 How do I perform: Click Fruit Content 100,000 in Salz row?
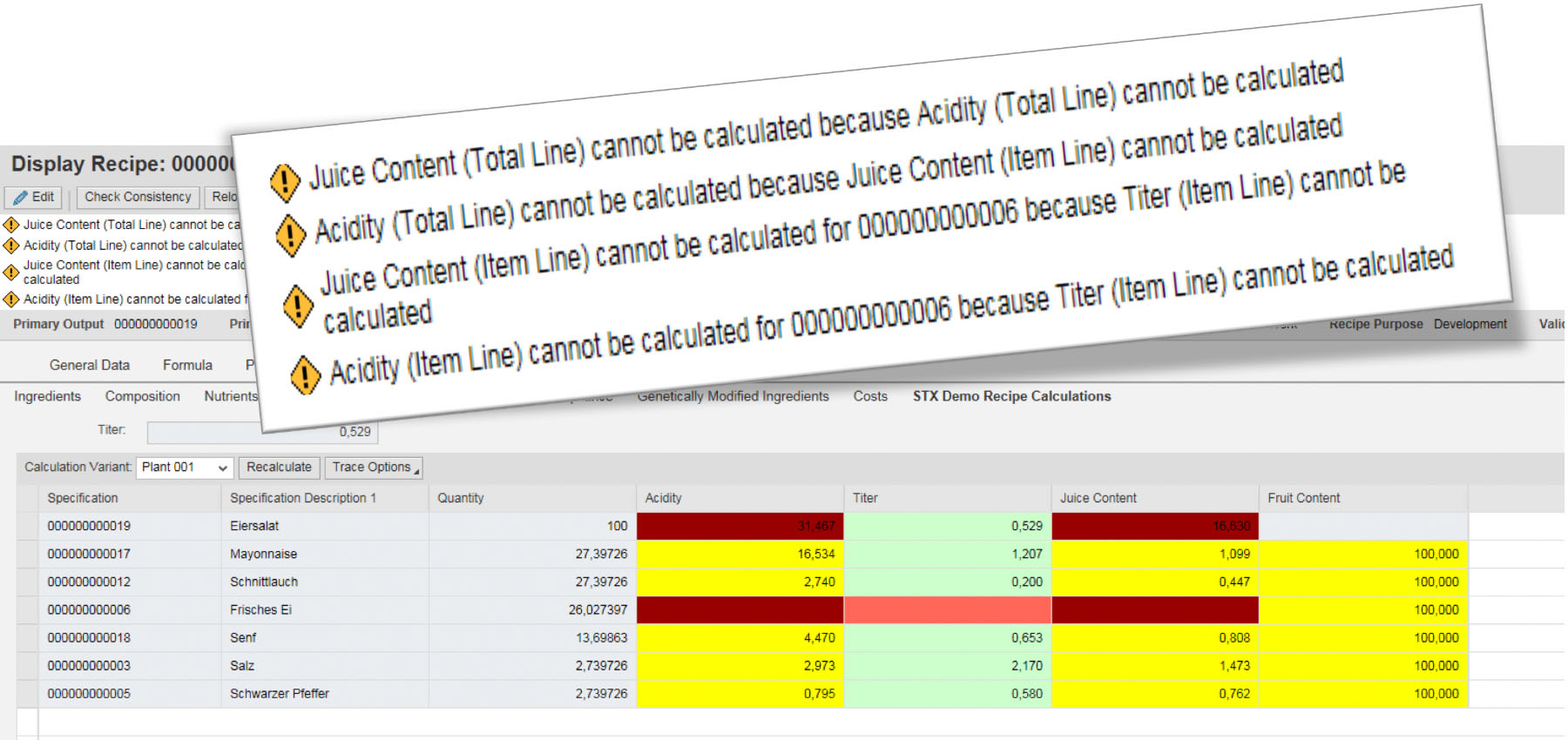point(1363,665)
